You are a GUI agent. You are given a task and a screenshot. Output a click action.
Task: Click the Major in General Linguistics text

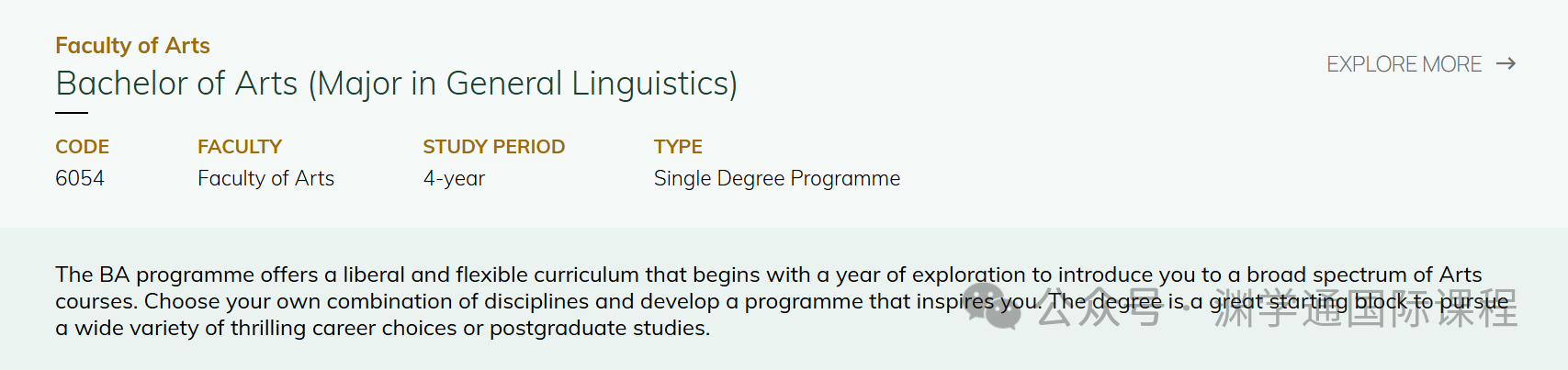[523, 84]
